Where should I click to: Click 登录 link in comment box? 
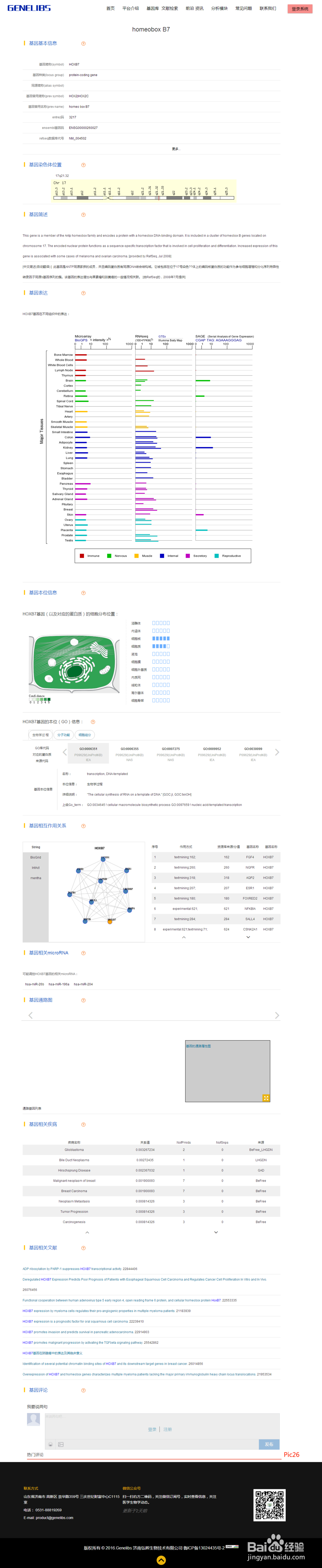pos(152,1429)
